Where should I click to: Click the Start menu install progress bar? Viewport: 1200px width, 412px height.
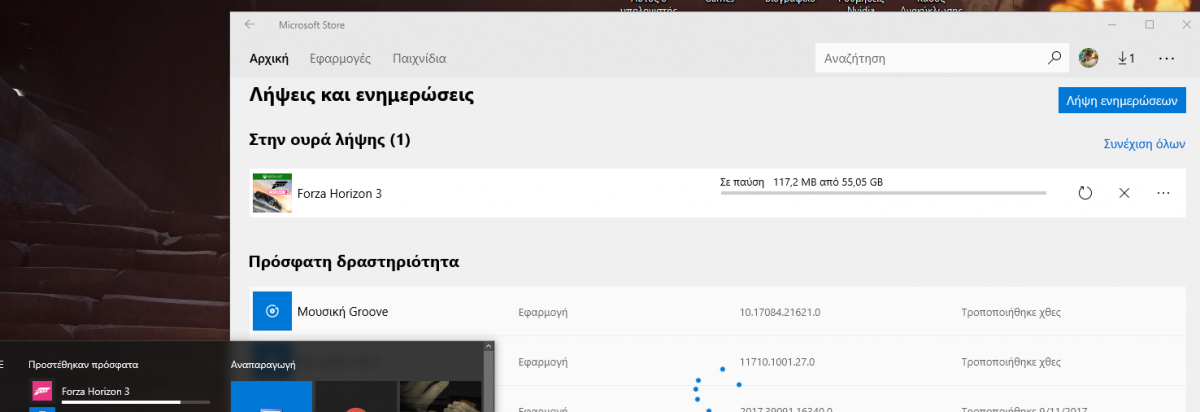[136, 401]
